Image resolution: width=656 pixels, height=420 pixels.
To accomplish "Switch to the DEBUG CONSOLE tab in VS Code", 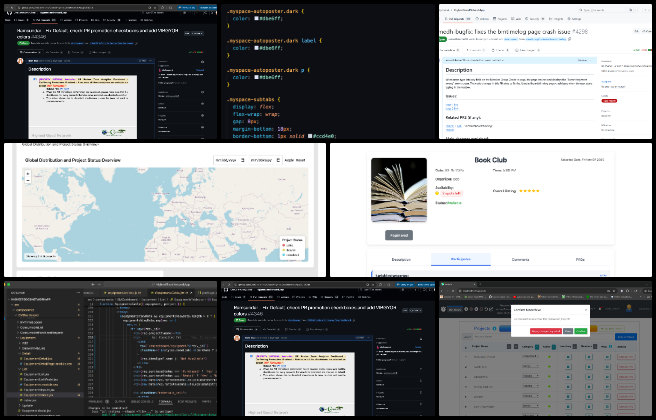I will (141, 402).
